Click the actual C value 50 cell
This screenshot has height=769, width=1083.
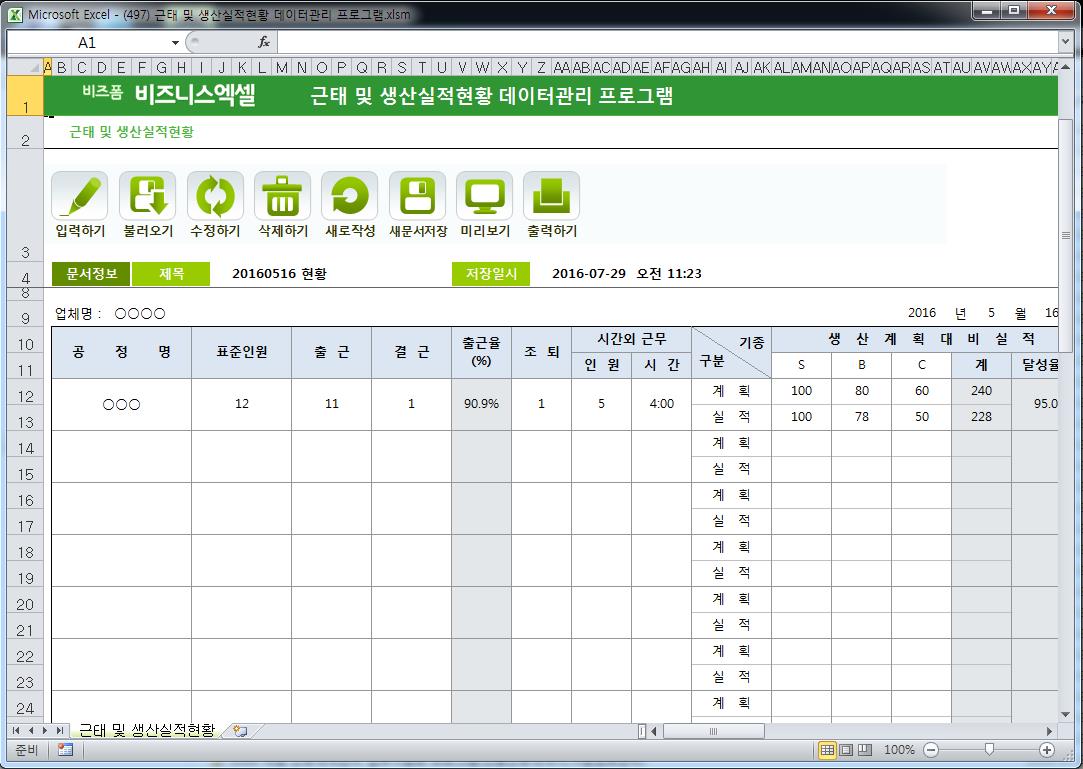coord(921,417)
